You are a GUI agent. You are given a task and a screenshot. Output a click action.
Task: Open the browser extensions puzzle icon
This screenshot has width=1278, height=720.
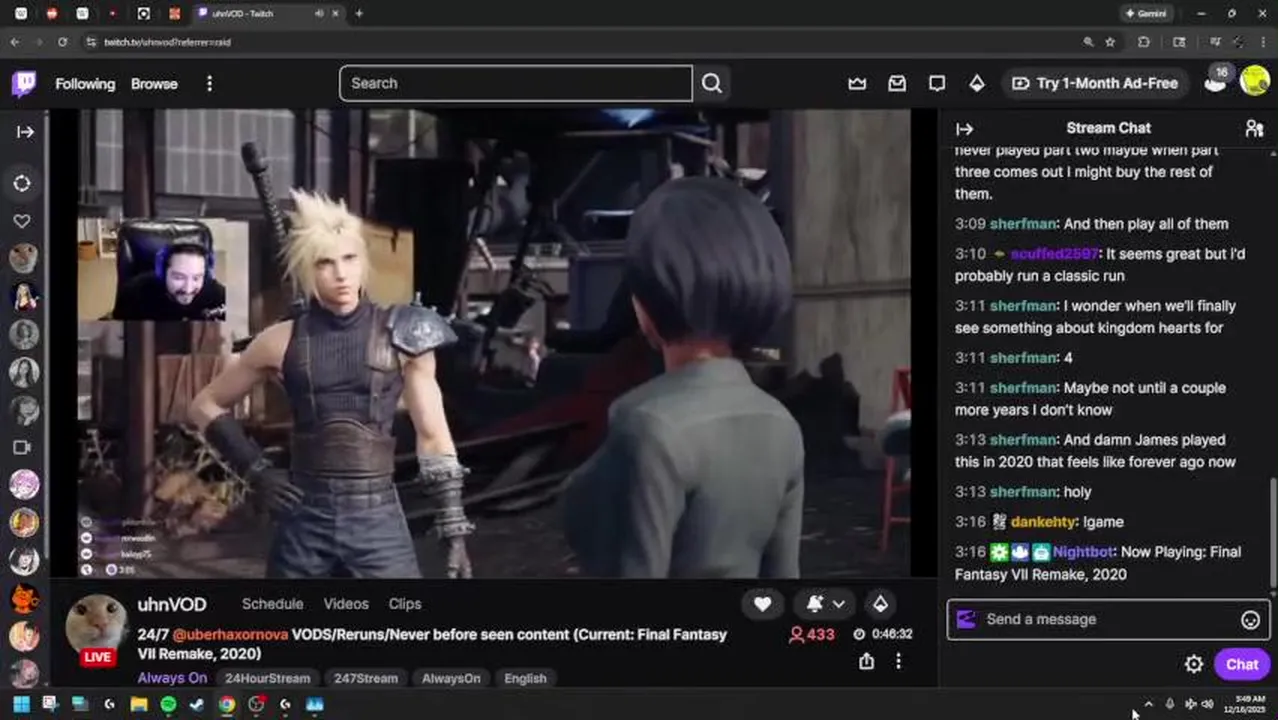click(x=1144, y=42)
